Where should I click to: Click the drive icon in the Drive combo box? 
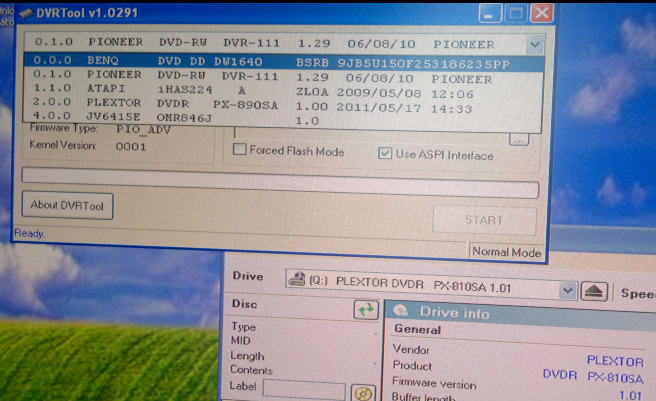point(297,279)
